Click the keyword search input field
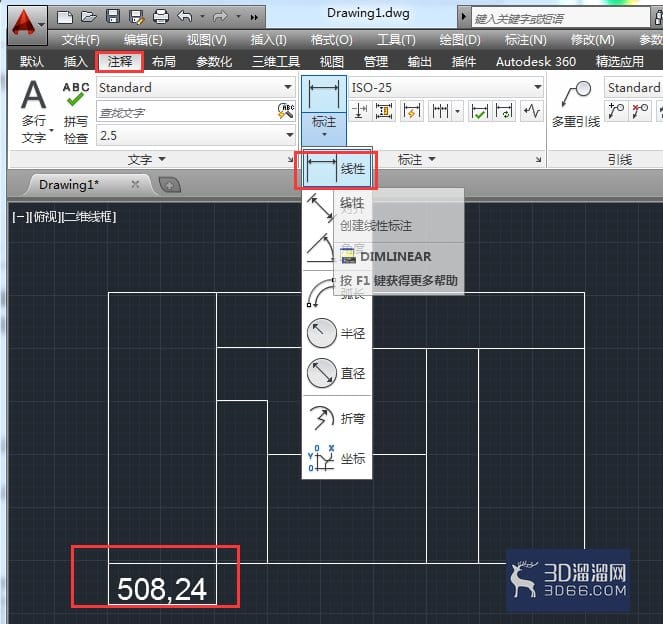The image size is (663, 624). tap(560, 18)
